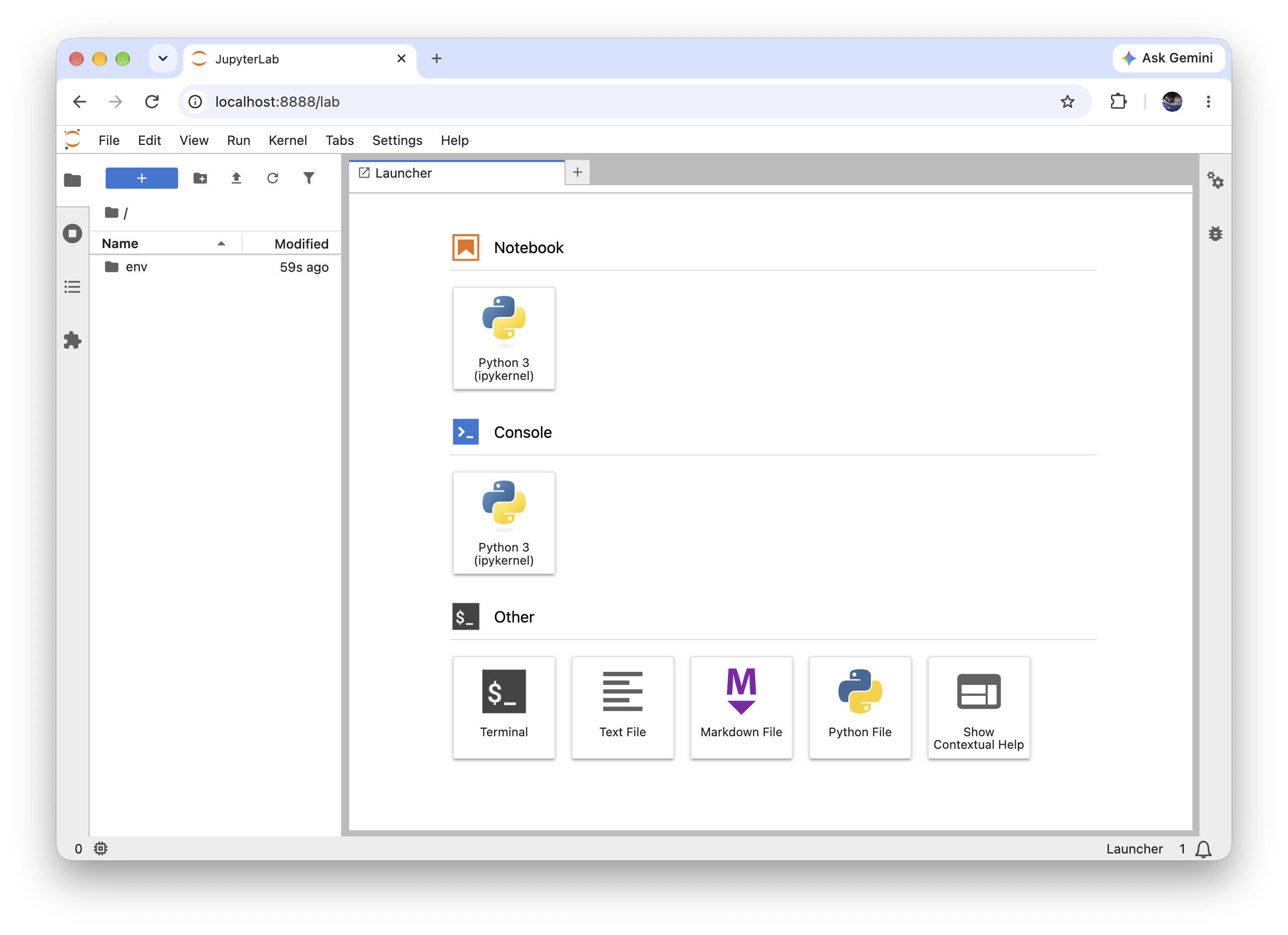Sort files by Modified column header
The image size is (1288, 935).
tap(292, 244)
